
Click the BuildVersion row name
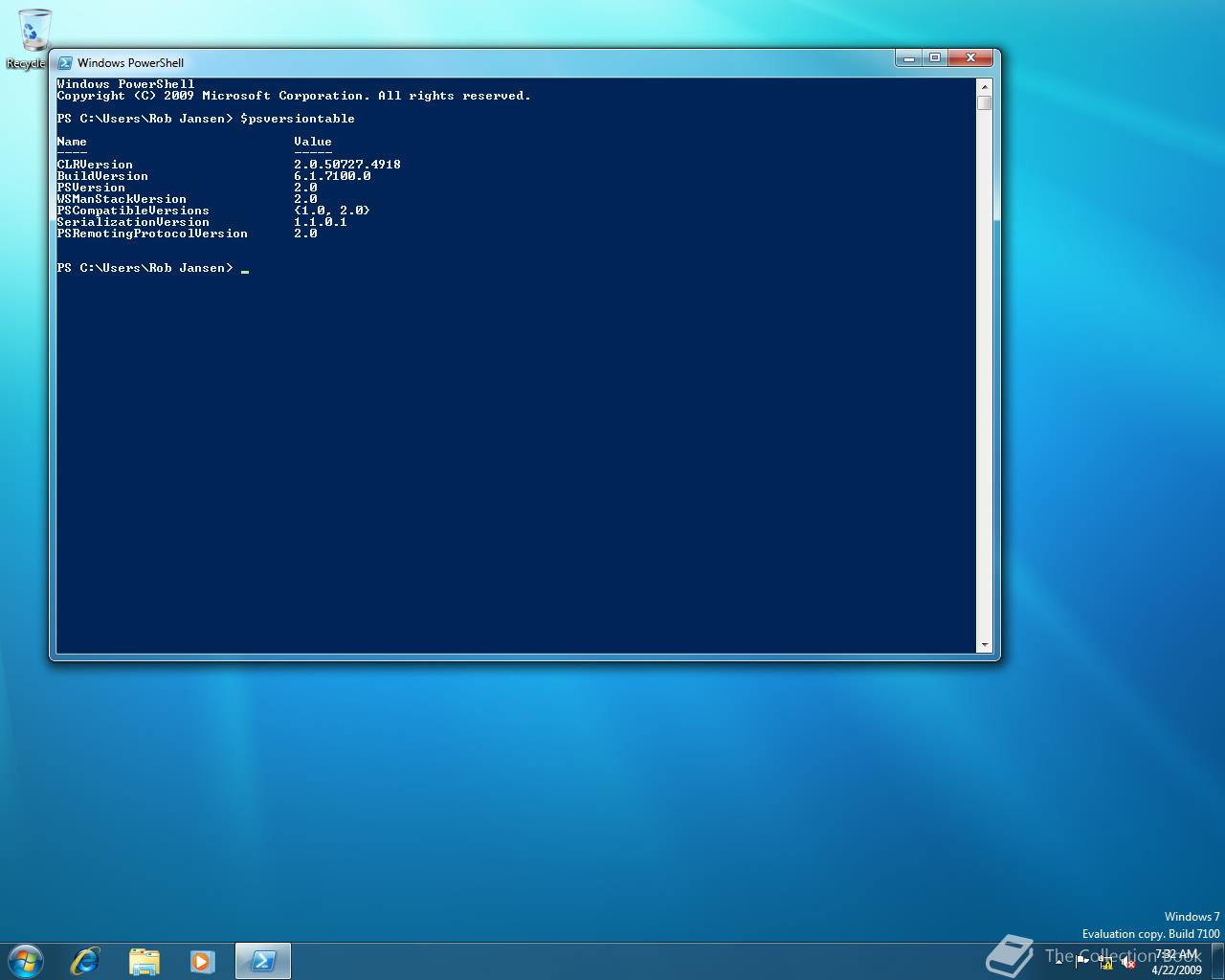[102, 176]
